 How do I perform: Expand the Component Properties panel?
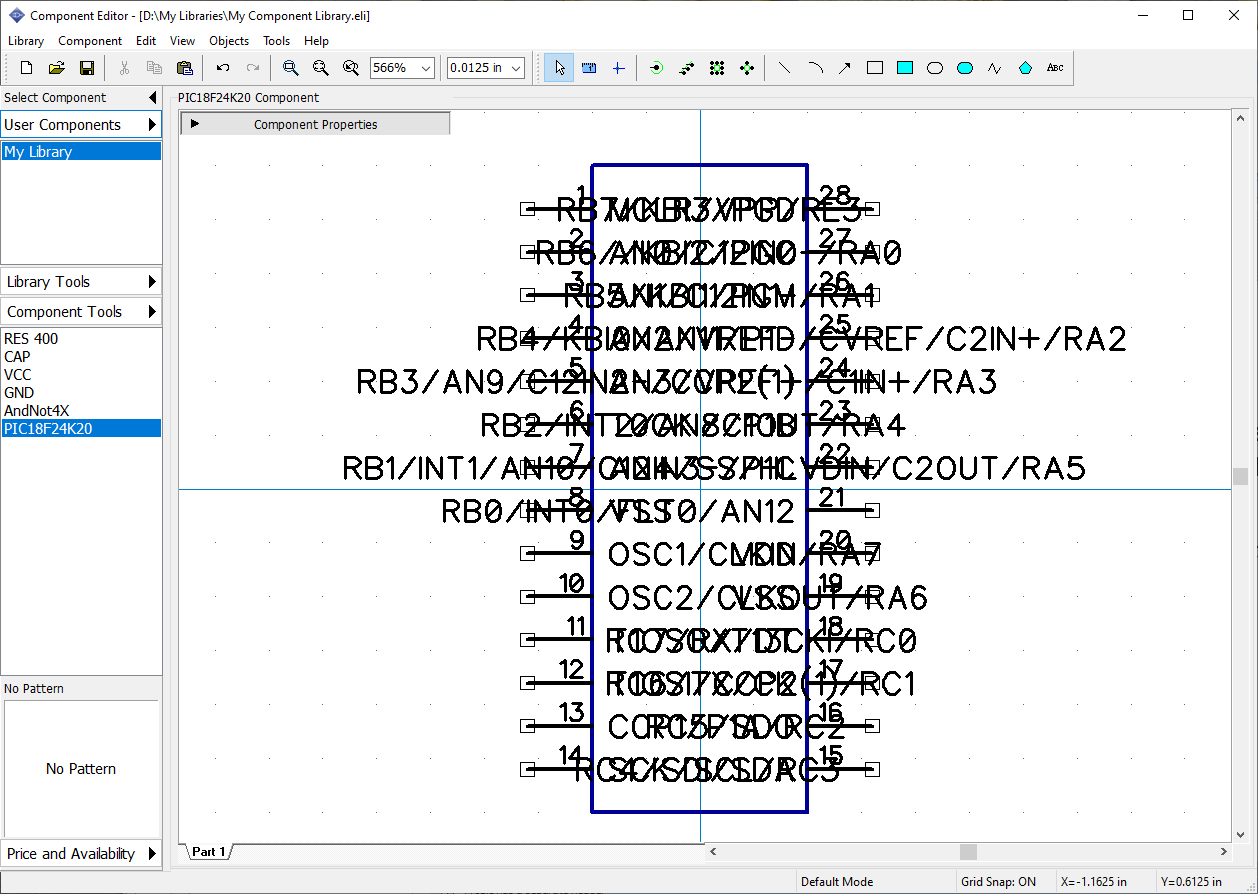[195, 124]
